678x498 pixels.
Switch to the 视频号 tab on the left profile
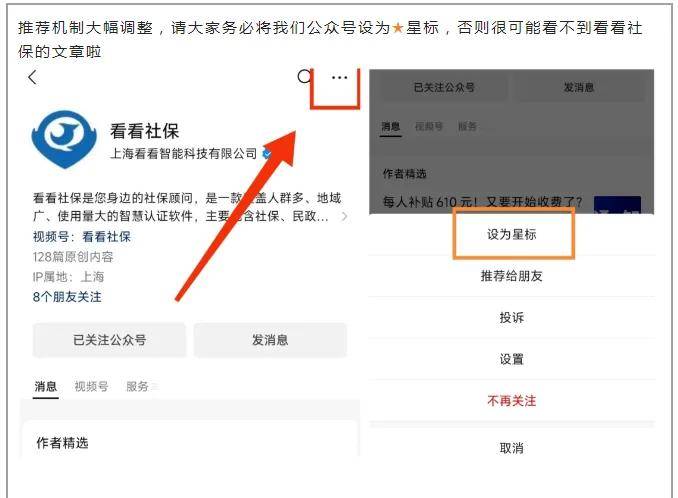click(x=91, y=386)
